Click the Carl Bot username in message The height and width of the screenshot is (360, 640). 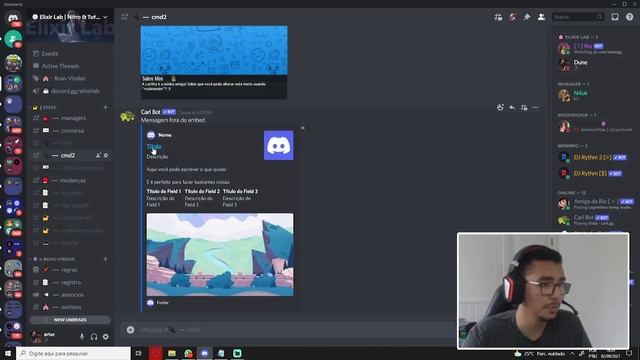pyautogui.click(x=151, y=112)
